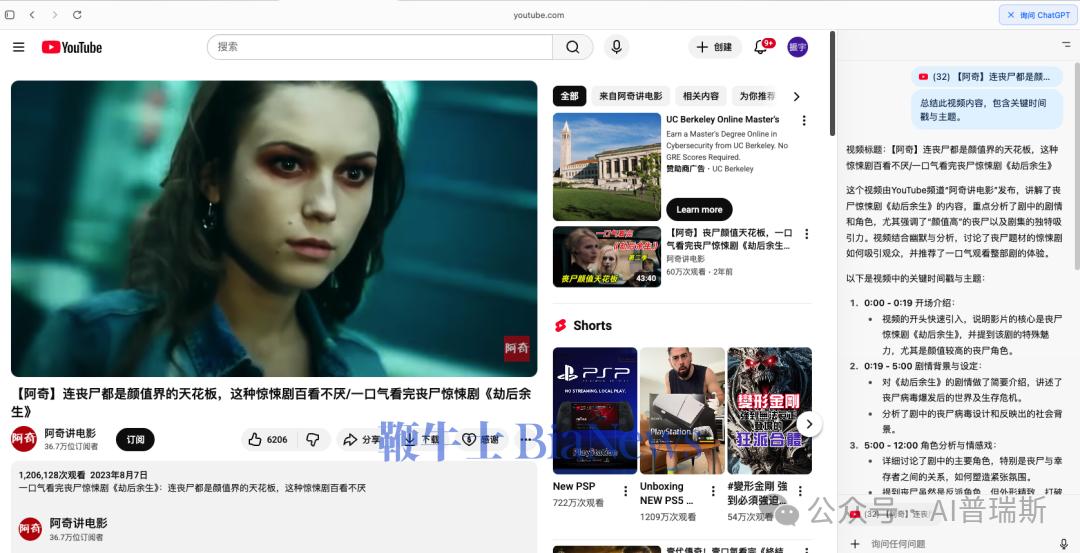
Task: Open options for New PSP short
Action: click(625, 491)
